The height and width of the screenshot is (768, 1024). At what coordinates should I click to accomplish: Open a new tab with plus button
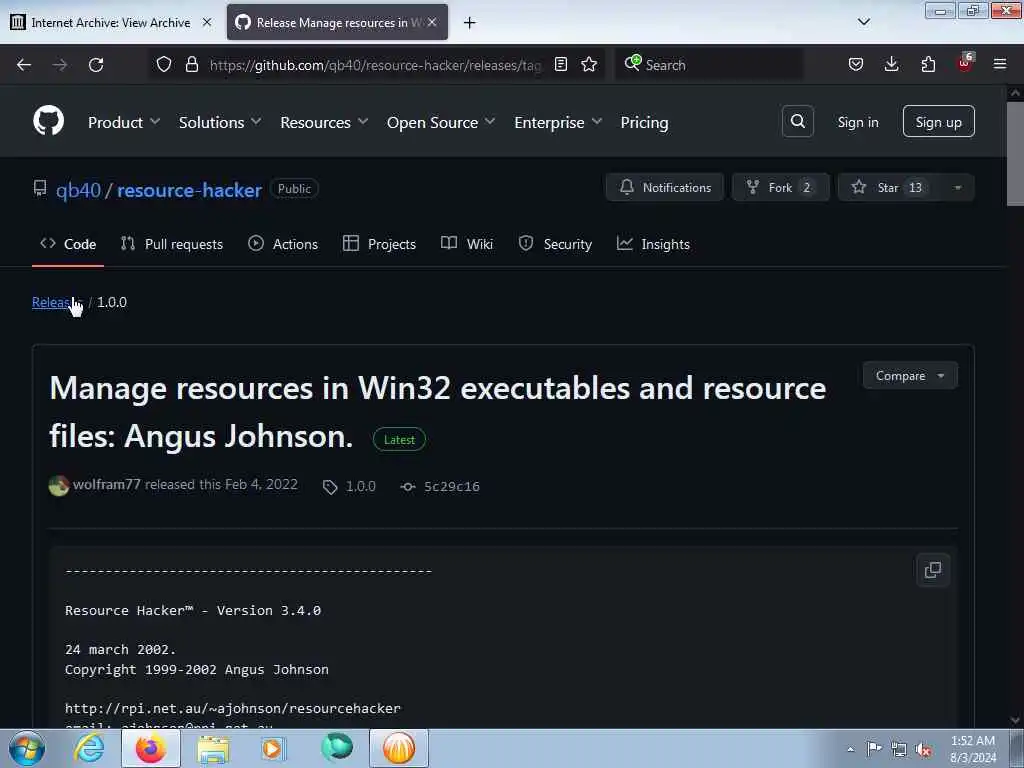[x=470, y=23]
